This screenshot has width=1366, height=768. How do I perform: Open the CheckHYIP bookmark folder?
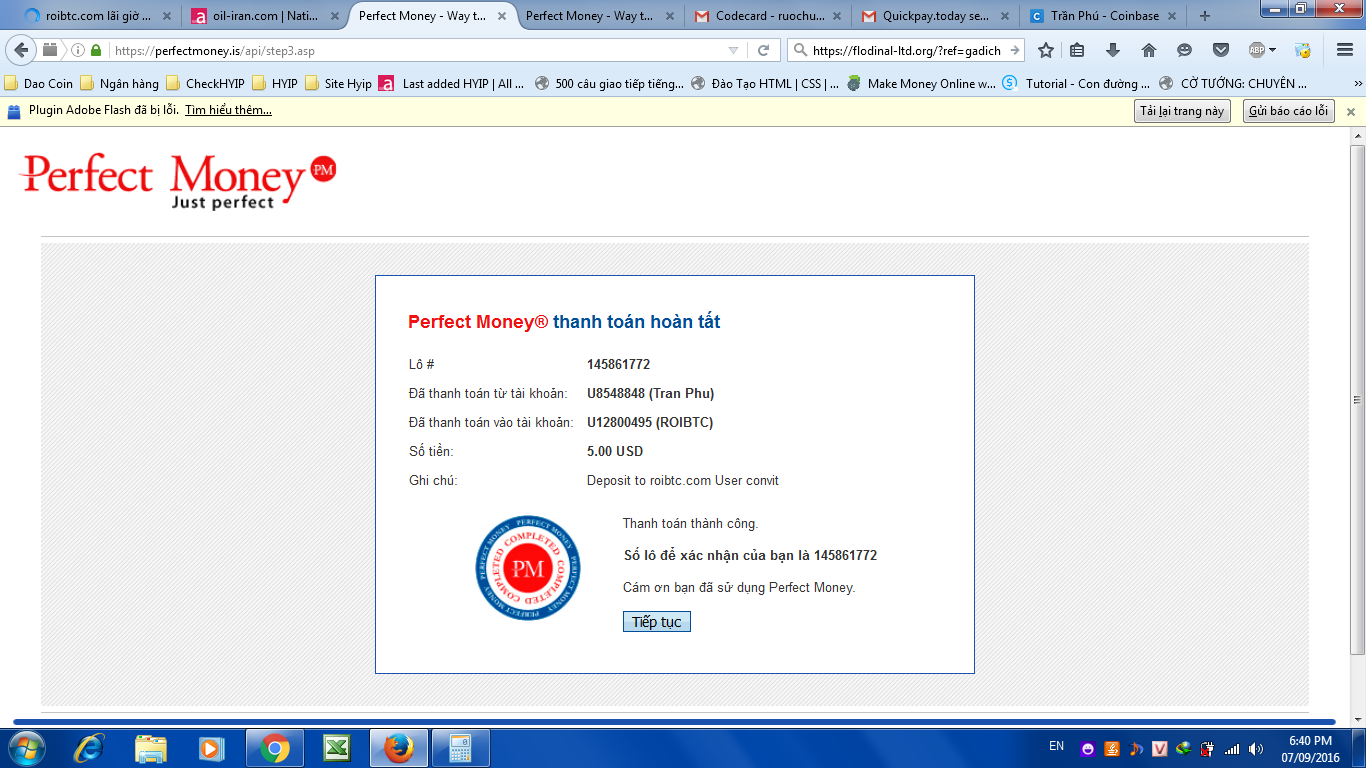click(x=205, y=83)
